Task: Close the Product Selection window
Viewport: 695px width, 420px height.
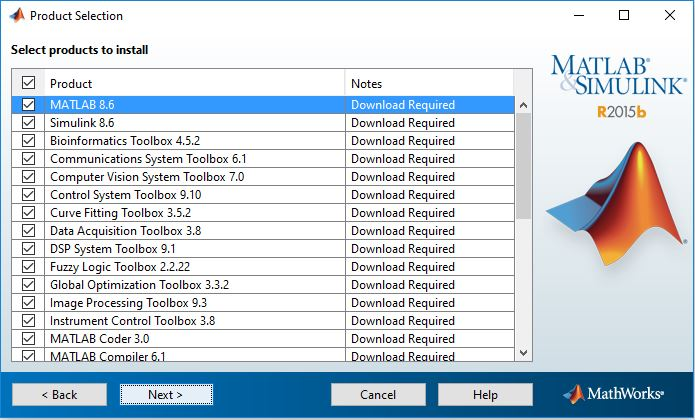Action: 670,16
